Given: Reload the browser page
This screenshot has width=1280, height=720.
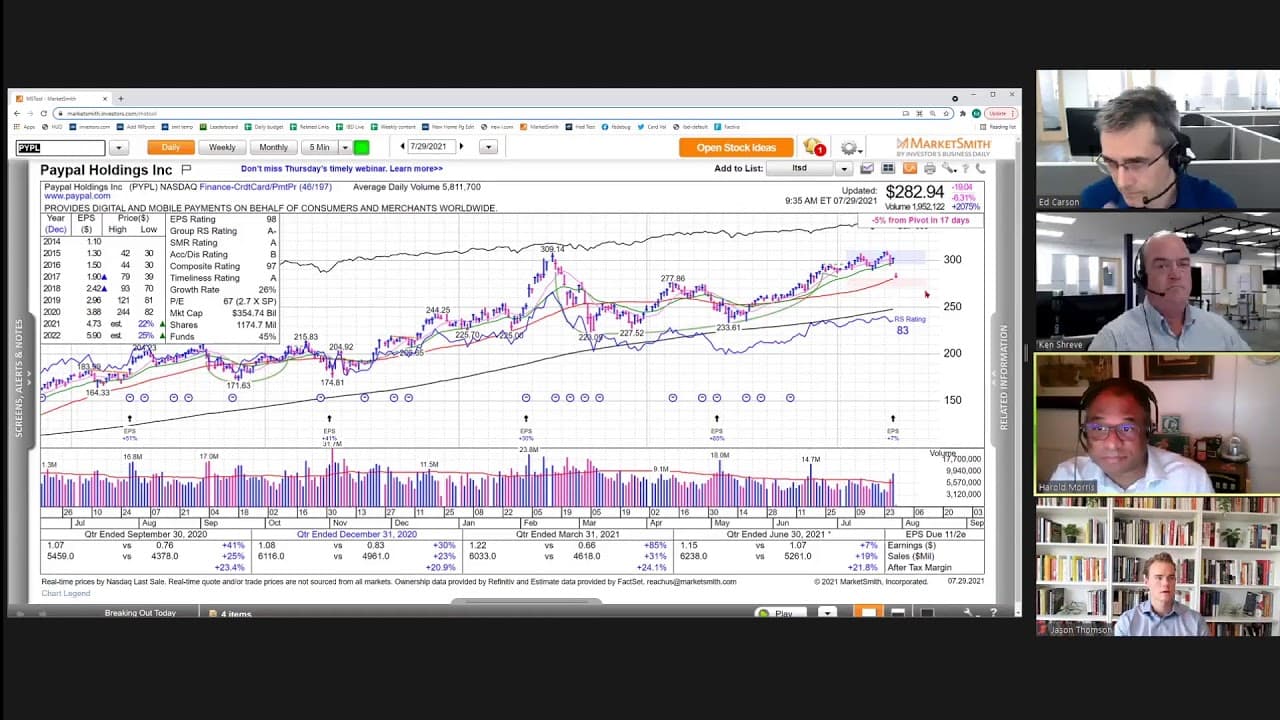Looking at the screenshot, I should [43, 113].
